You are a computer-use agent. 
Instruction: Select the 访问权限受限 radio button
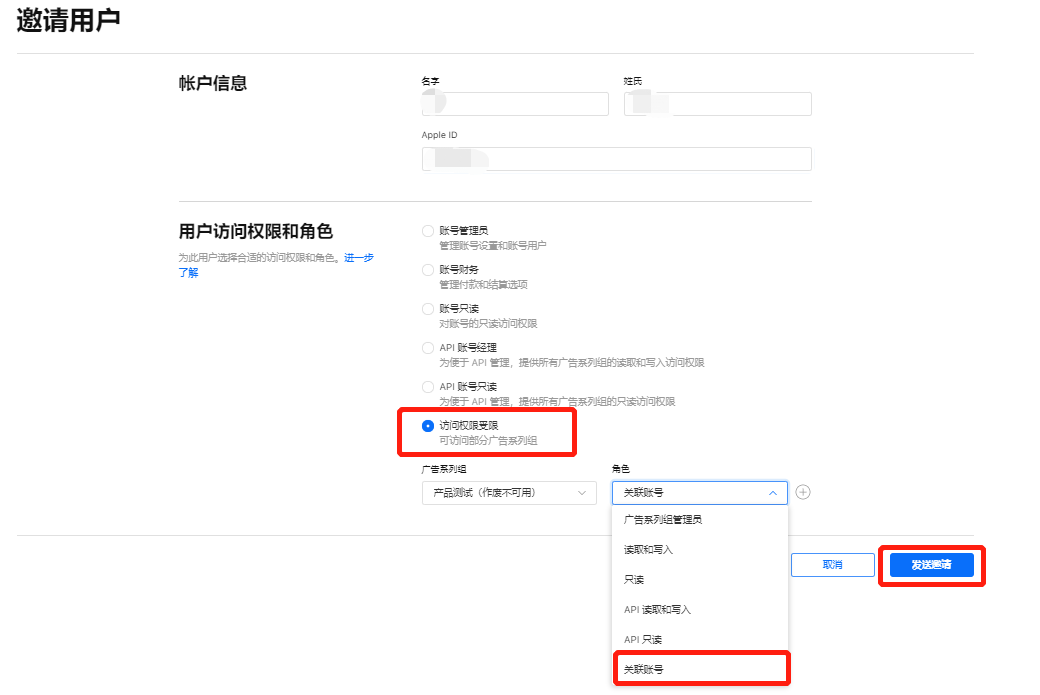point(426,424)
